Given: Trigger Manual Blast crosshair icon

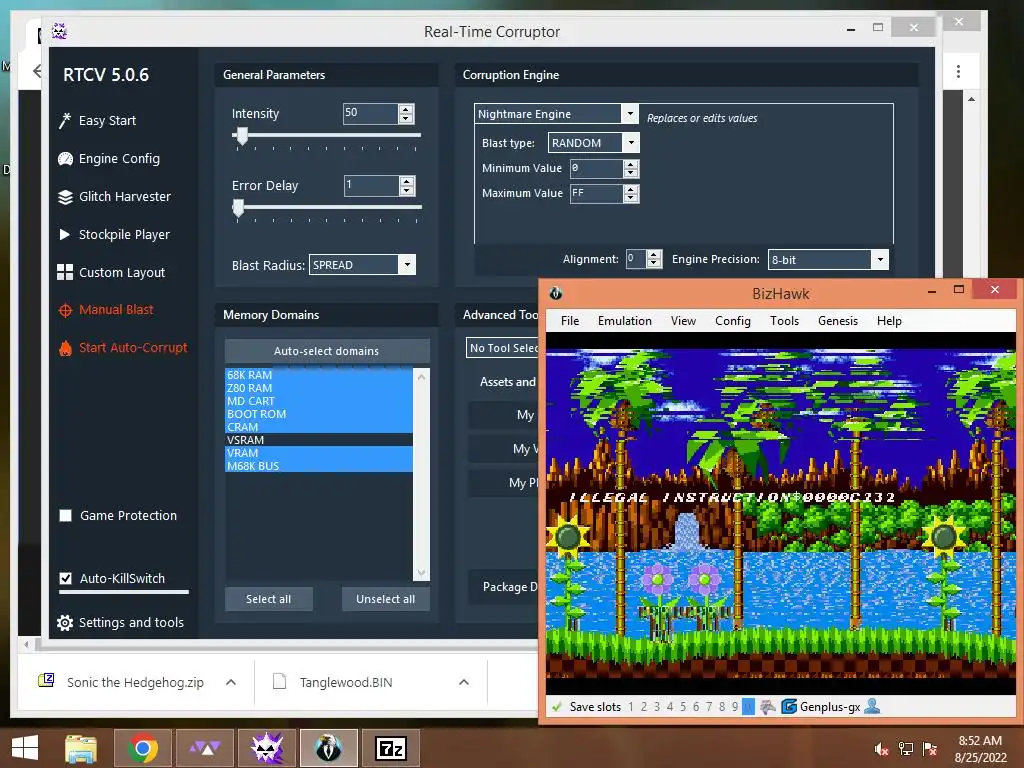Looking at the screenshot, I should [65, 310].
